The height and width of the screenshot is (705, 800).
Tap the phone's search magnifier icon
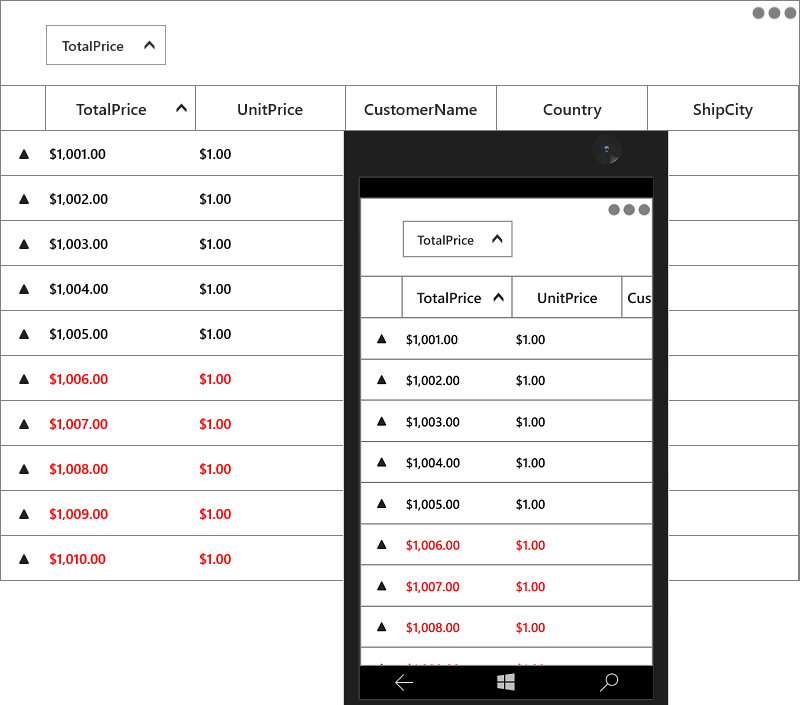609,682
